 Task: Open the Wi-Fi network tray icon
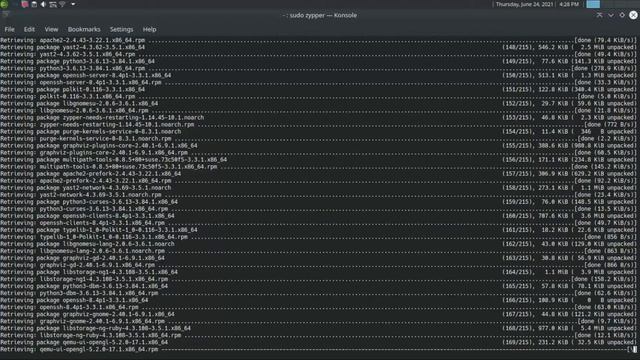62,4
